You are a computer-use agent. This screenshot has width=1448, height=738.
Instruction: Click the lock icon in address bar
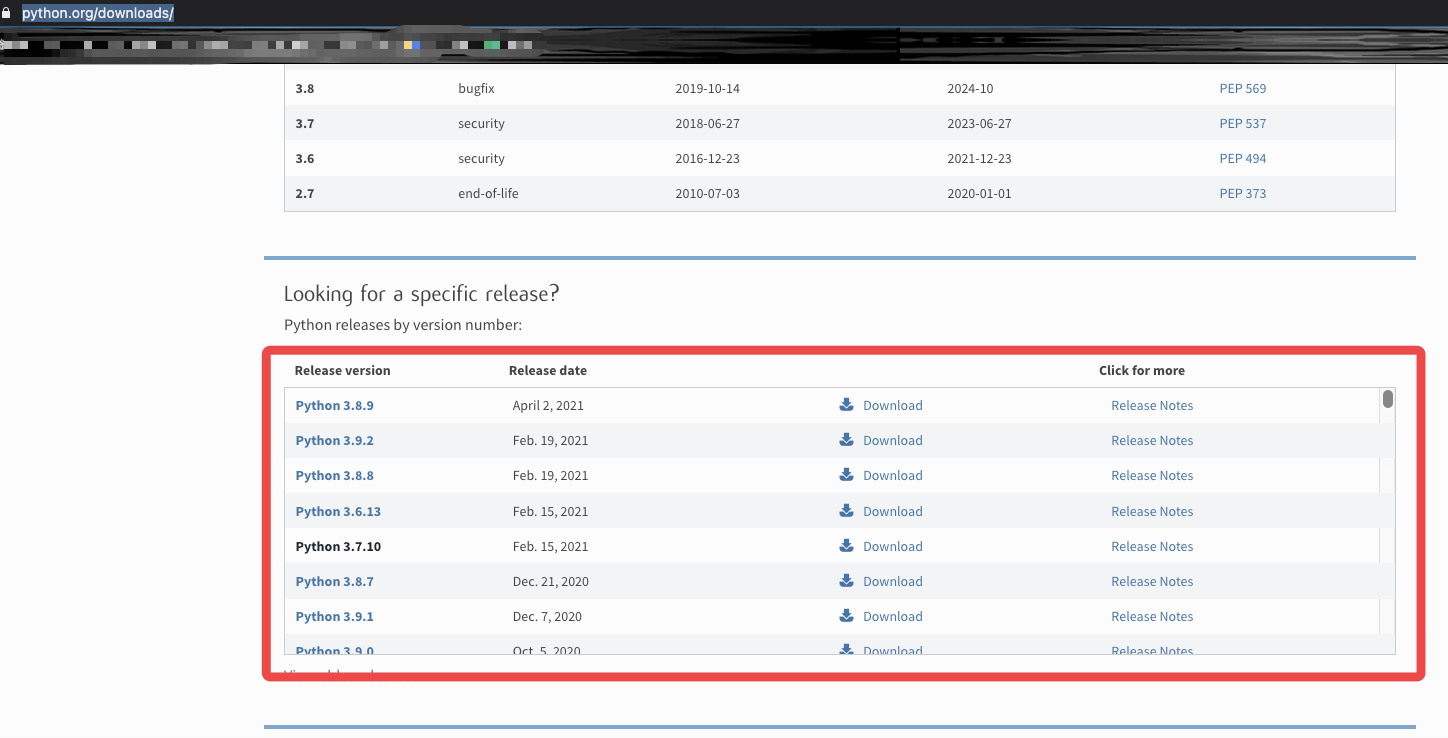[7, 14]
